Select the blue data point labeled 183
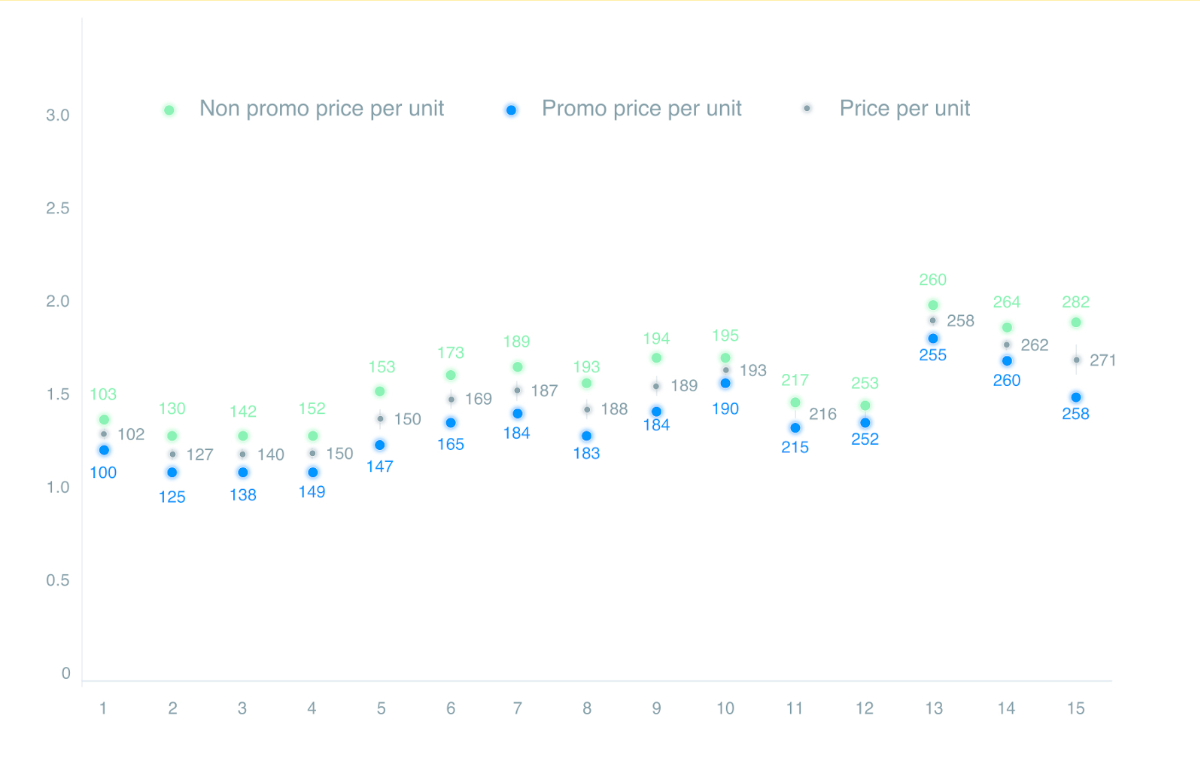 [x=586, y=436]
